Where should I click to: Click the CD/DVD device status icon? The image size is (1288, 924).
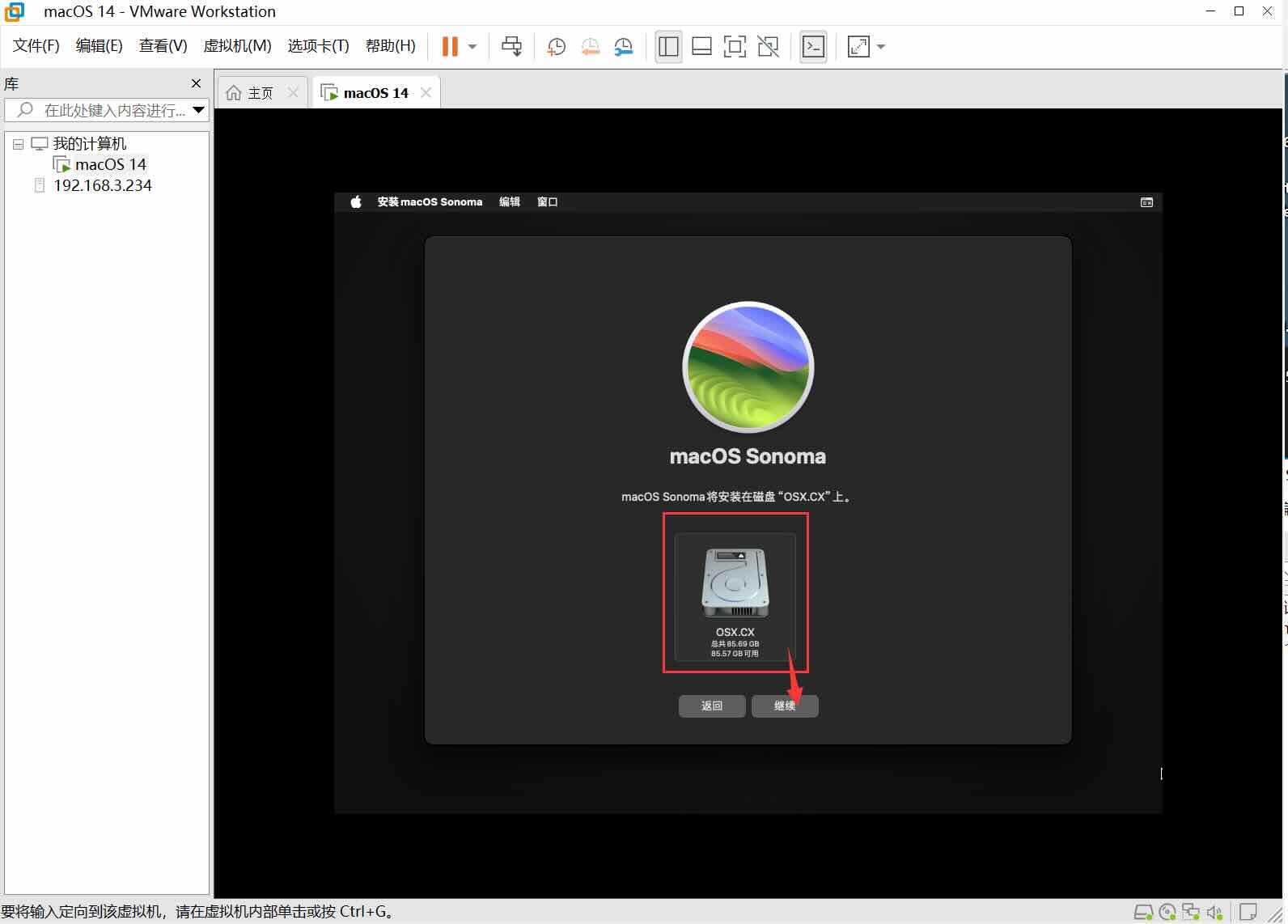(1167, 913)
